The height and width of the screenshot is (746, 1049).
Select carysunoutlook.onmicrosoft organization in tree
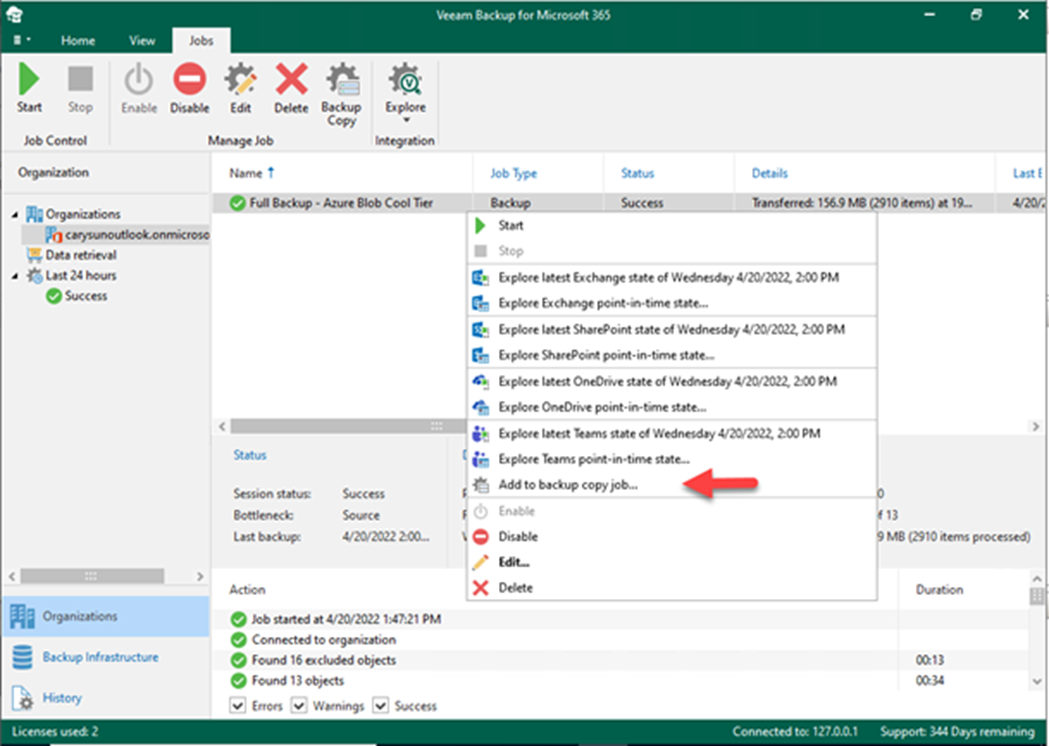(x=127, y=235)
